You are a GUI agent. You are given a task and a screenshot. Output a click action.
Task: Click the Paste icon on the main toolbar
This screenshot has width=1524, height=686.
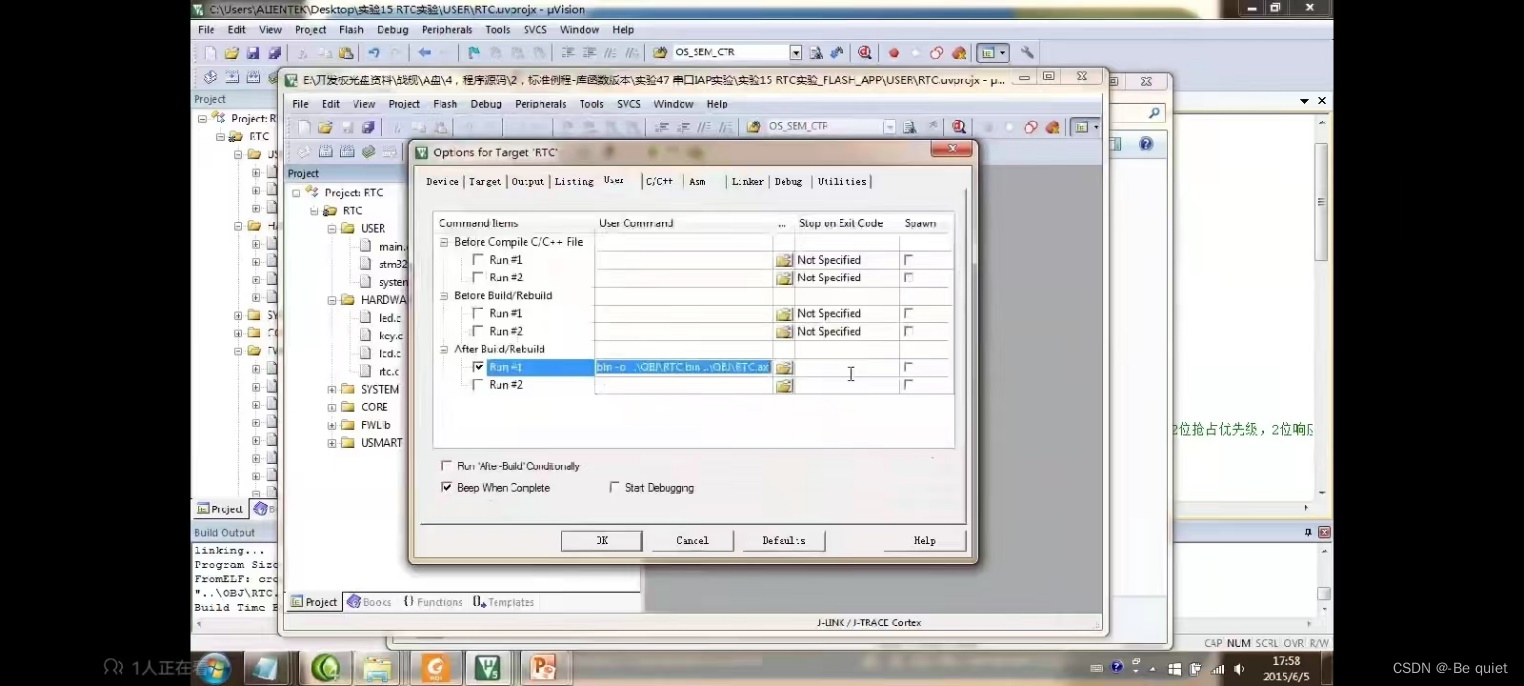(348, 52)
